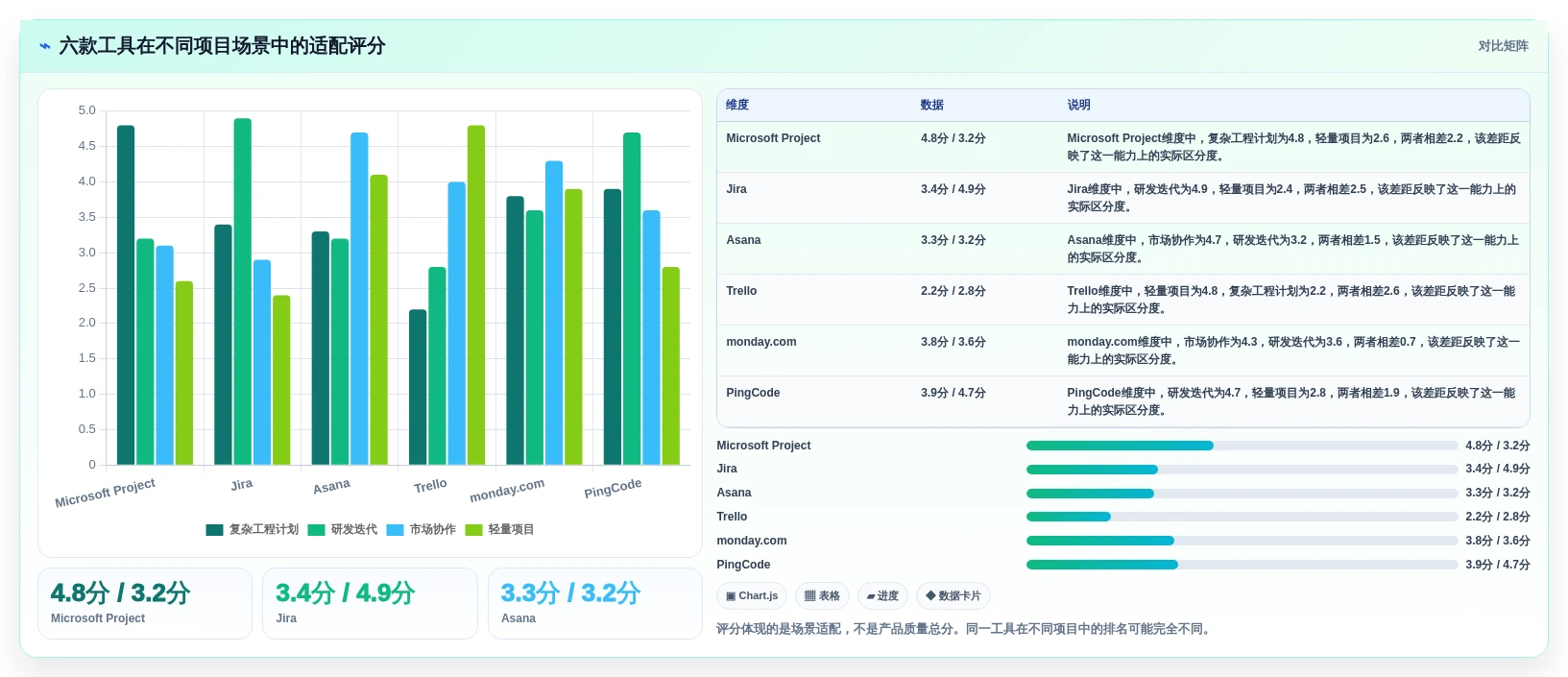Click the chart title 六款工具在不同项目场景中的适配评分
Screen dimensions: 1568x677
222,46
